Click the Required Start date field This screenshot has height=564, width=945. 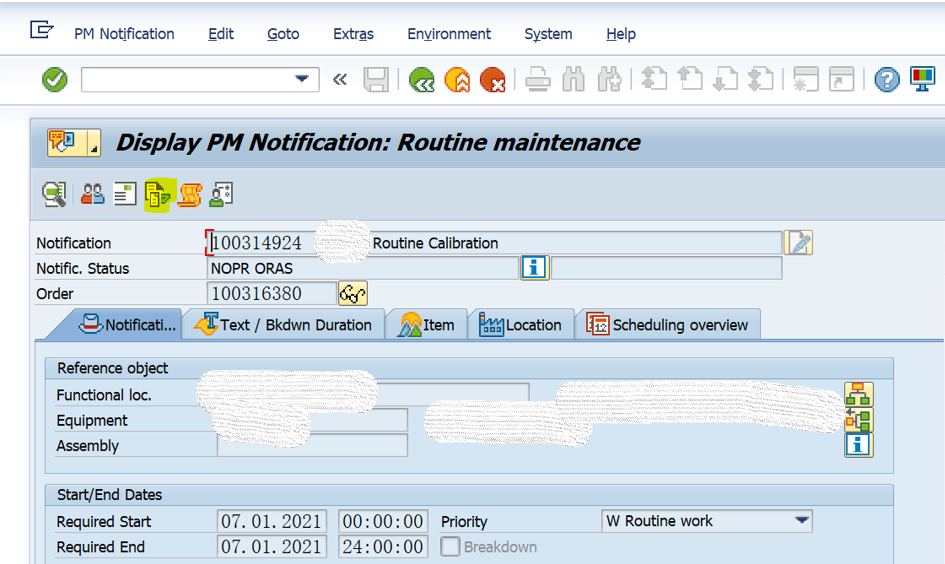[x=272, y=521]
